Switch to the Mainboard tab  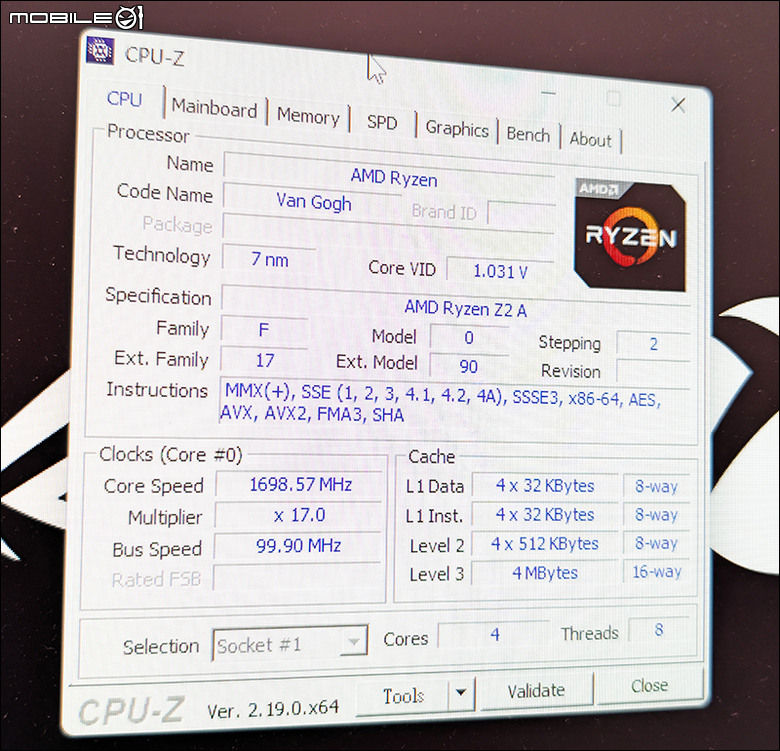coord(214,108)
